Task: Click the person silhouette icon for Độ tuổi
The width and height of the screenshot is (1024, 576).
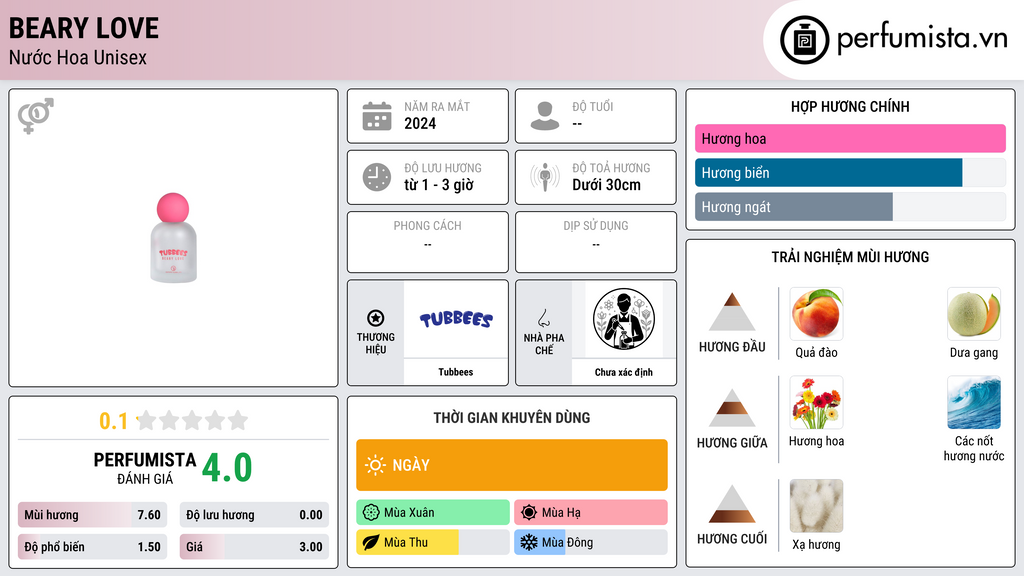Action: pyautogui.click(x=545, y=116)
